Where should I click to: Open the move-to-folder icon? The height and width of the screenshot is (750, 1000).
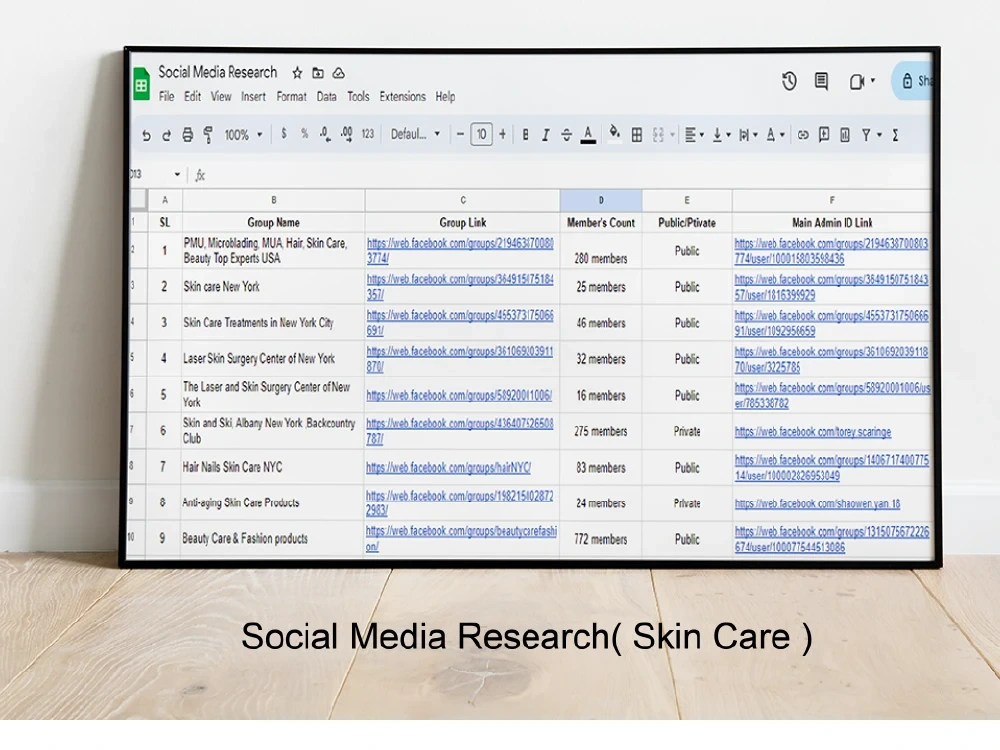[x=318, y=73]
